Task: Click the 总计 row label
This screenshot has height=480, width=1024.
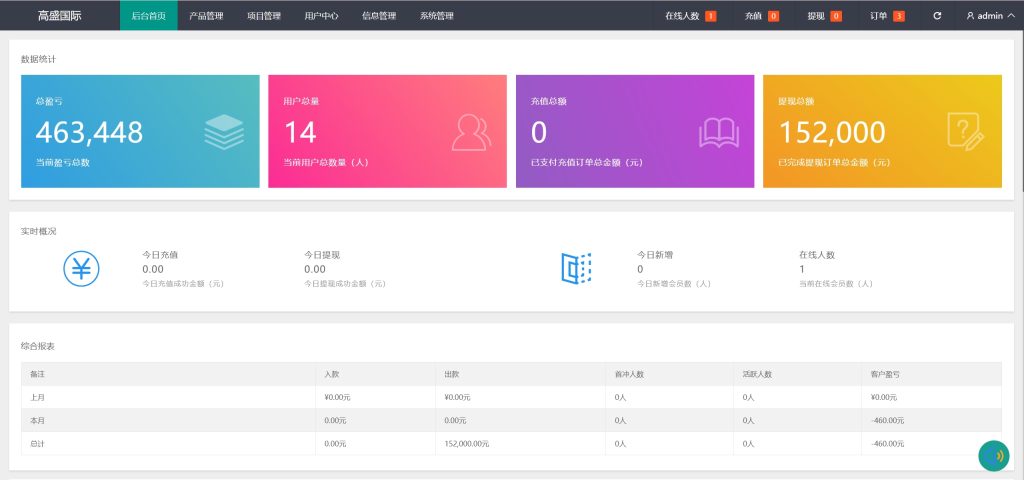Action: click(37, 443)
